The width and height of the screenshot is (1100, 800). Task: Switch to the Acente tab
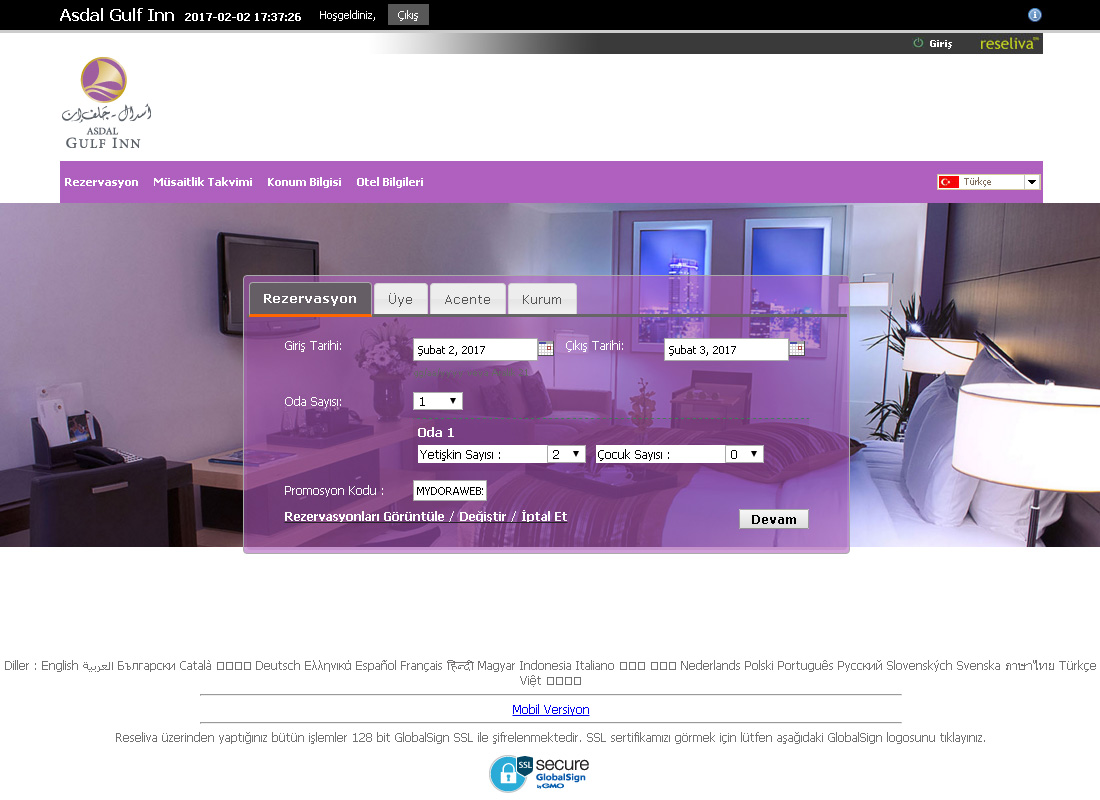tap(467, 299)
